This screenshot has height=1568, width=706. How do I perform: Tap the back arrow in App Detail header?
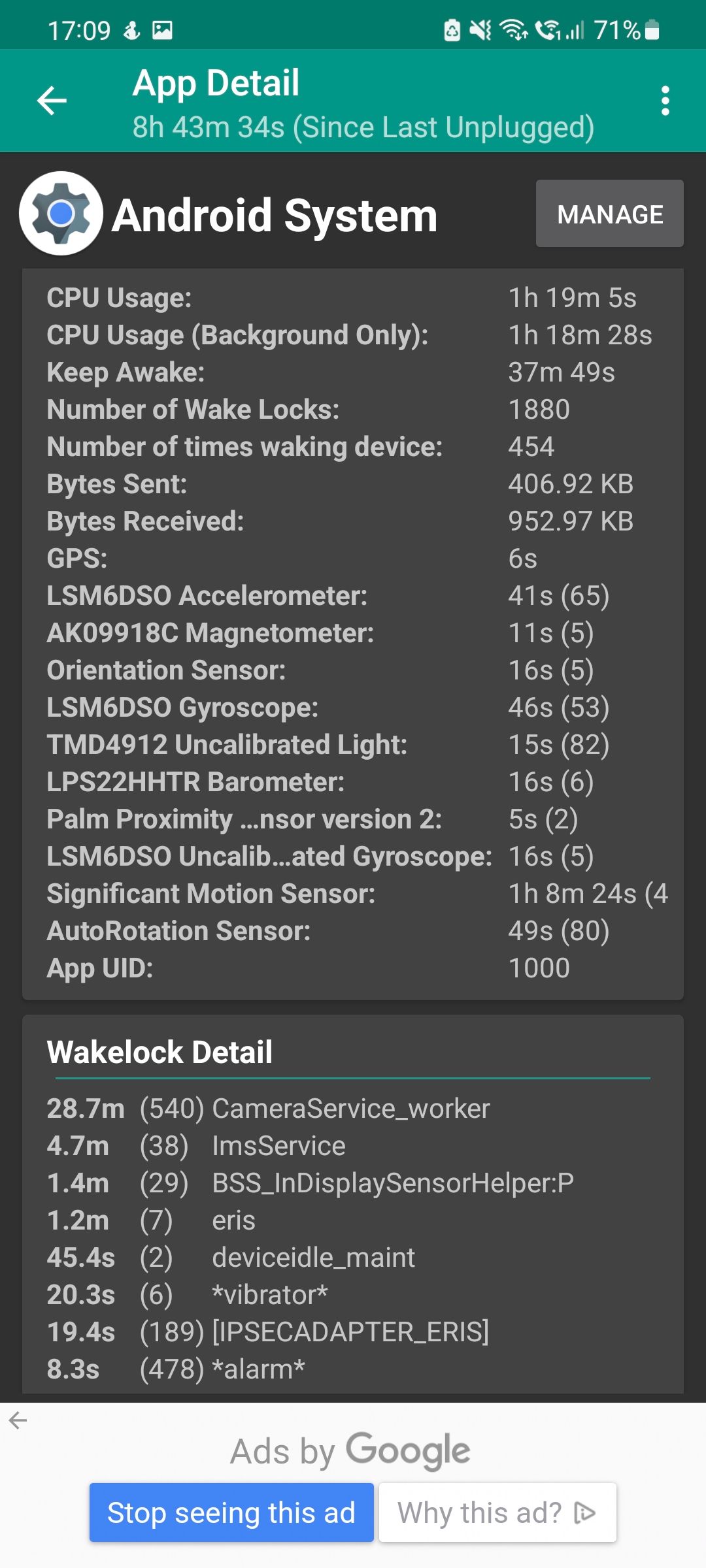click(51, 100)
